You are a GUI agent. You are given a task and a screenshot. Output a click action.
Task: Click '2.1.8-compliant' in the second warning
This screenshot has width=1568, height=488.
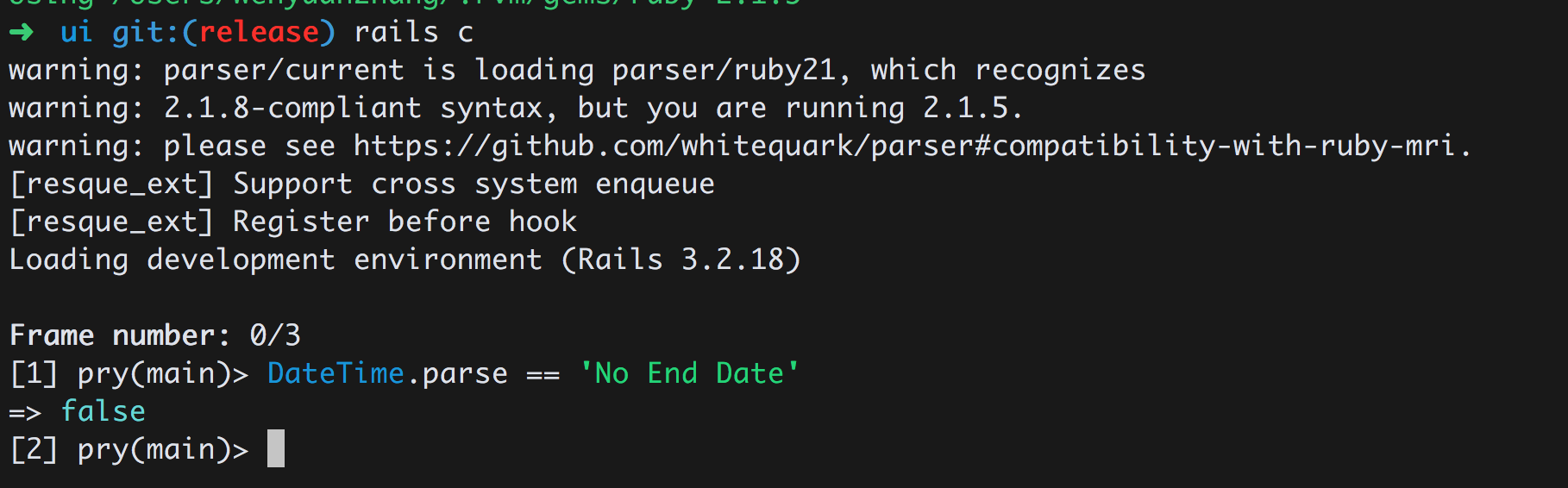click(292, 108)
